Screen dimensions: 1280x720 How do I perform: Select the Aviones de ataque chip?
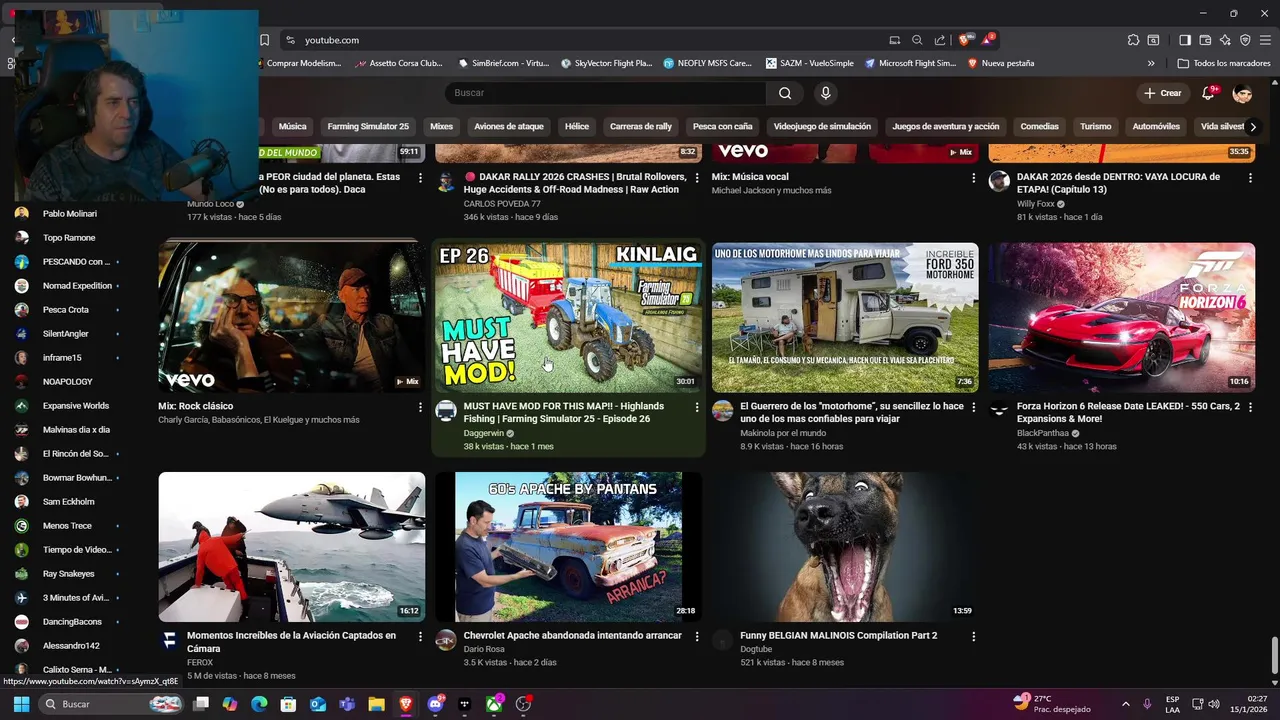(509, 127)
